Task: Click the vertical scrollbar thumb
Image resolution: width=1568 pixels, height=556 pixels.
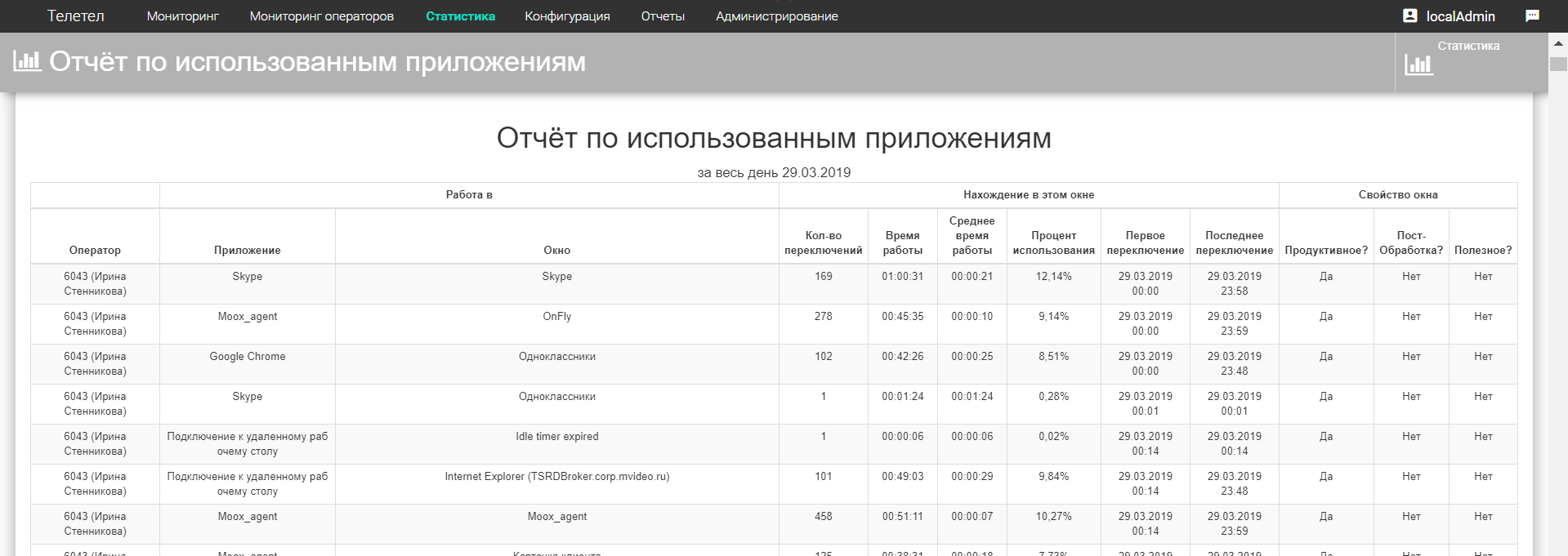Action: [1559, 64]
